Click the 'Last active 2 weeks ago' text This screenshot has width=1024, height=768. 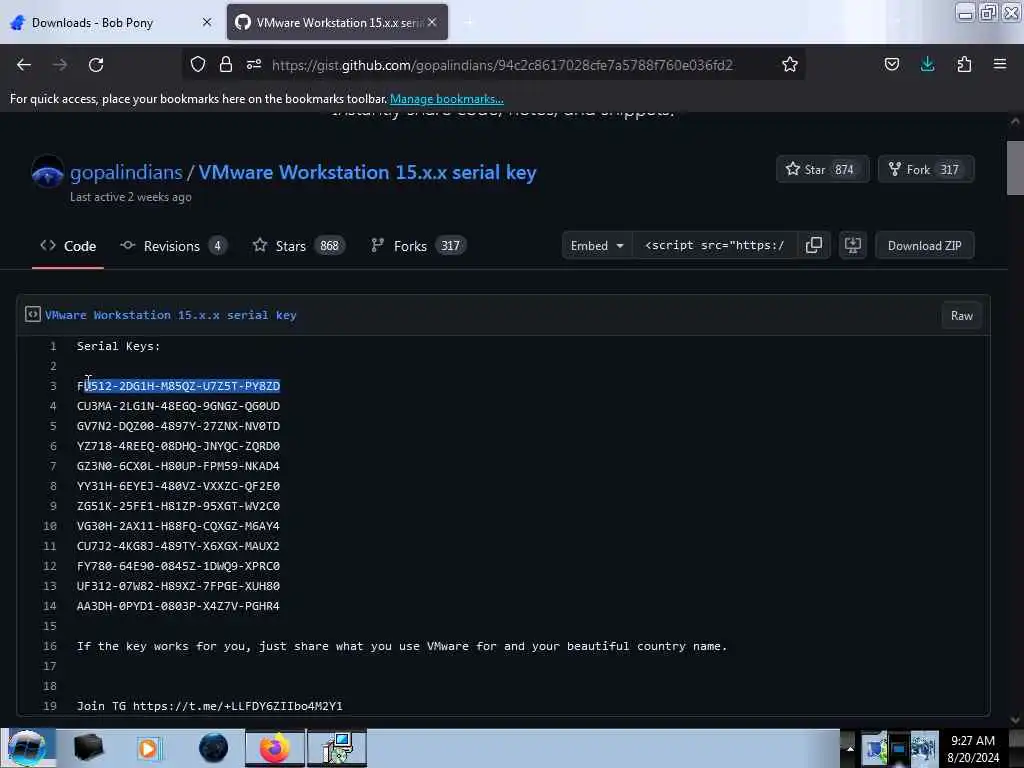pyautogui.click(x=131, y=197)
